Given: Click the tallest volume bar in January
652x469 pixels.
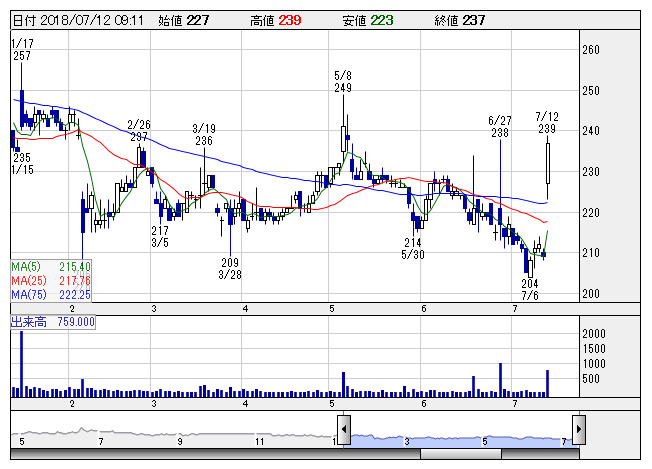Looking at the screenshot, I should tap(21, 364).
